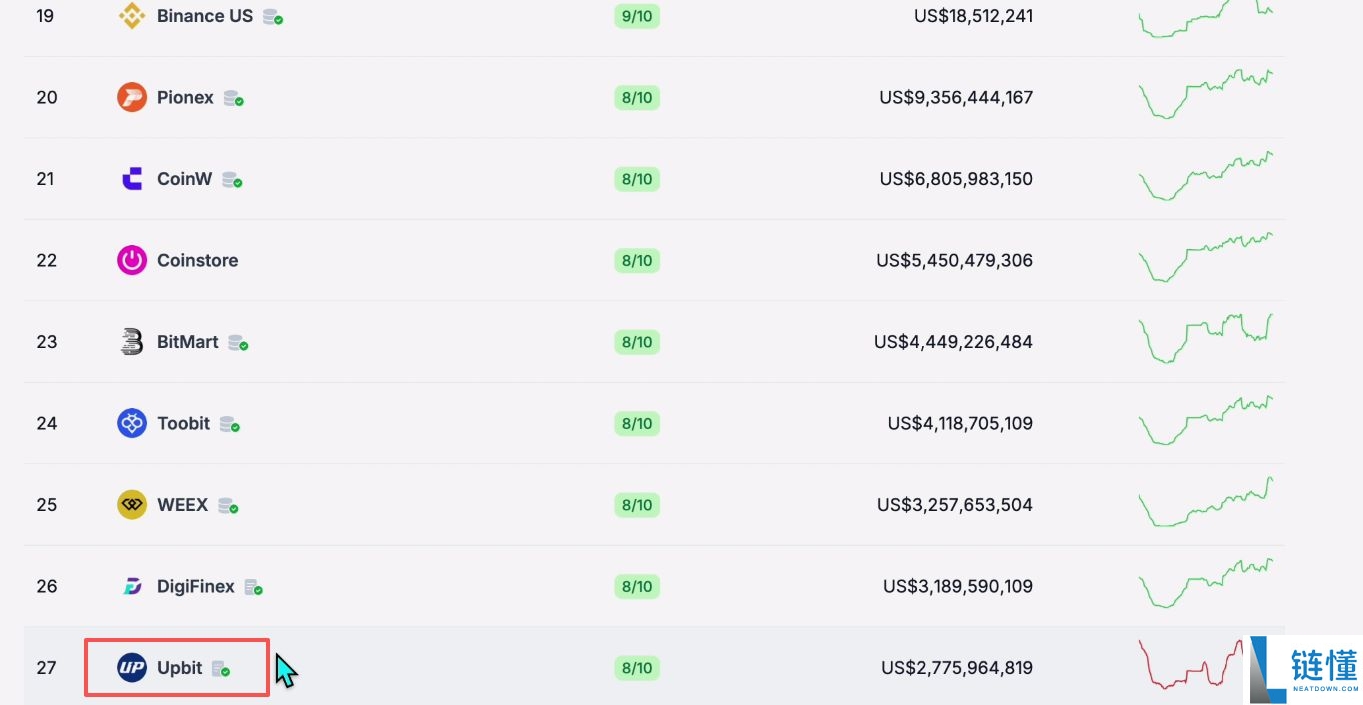Open the purple CoinW logo icon

[132, 179]
